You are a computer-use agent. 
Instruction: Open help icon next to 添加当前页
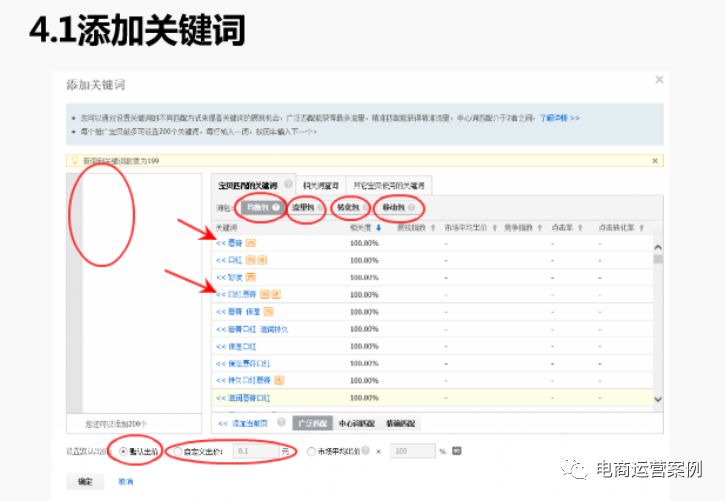pyautogui.click(x=281, y=422)
